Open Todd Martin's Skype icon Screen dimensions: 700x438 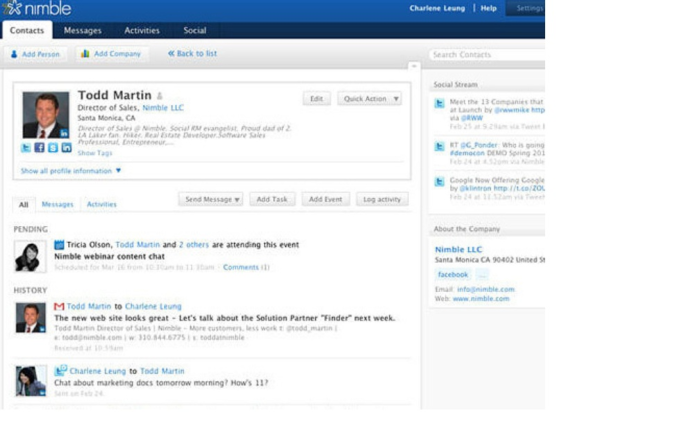(x=53, y=148)
